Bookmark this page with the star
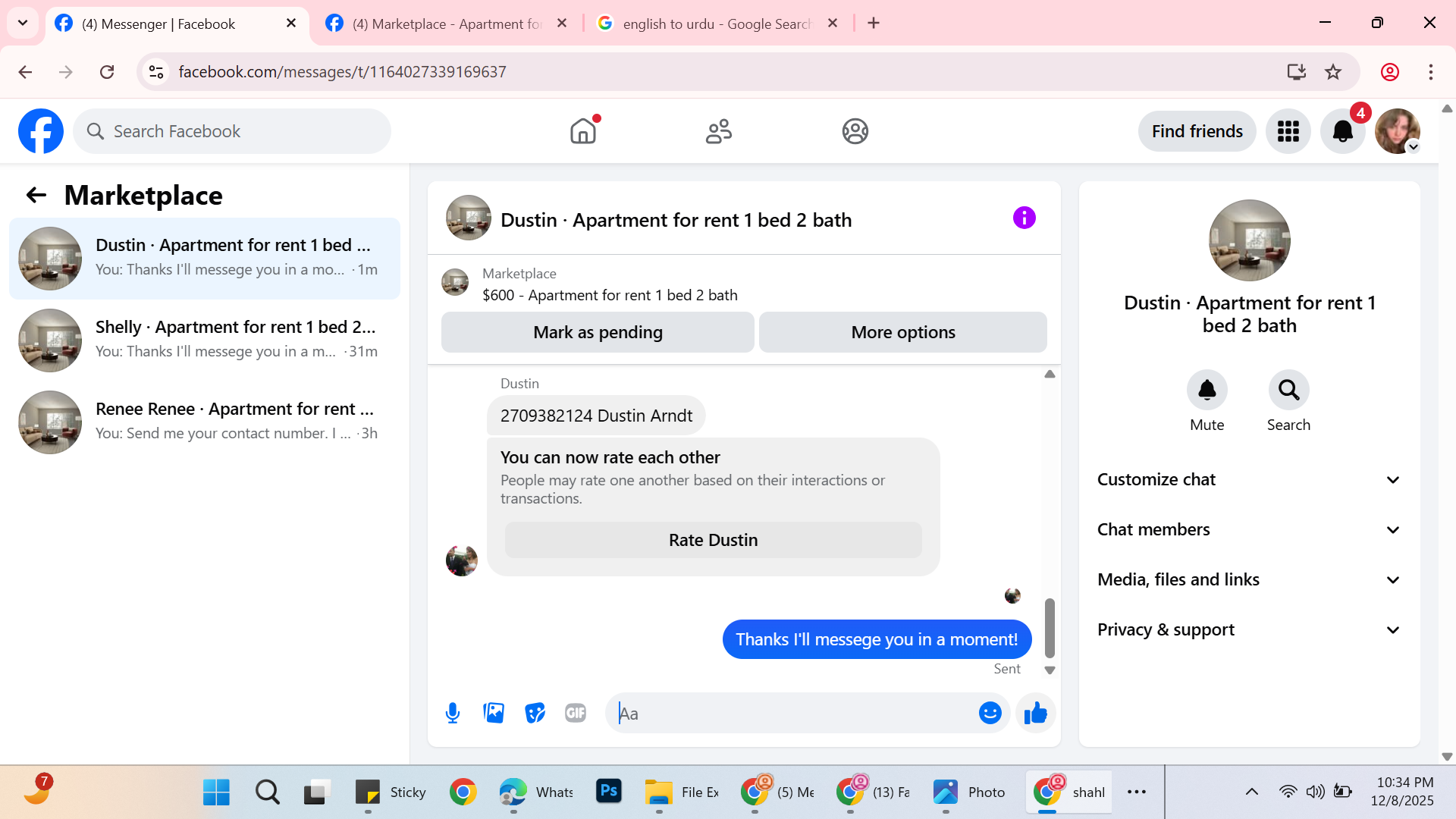 (x=1333, y=72)
